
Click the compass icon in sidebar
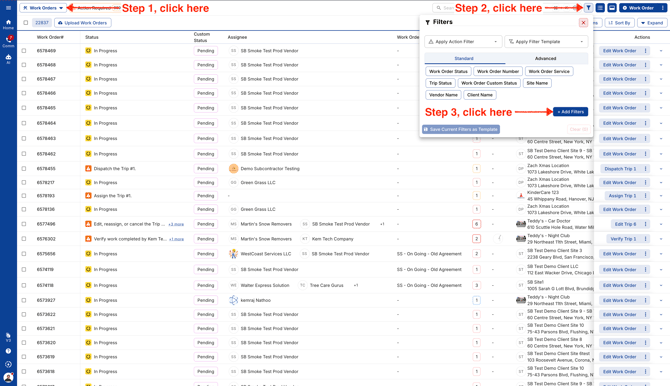(x=8, y=364)
